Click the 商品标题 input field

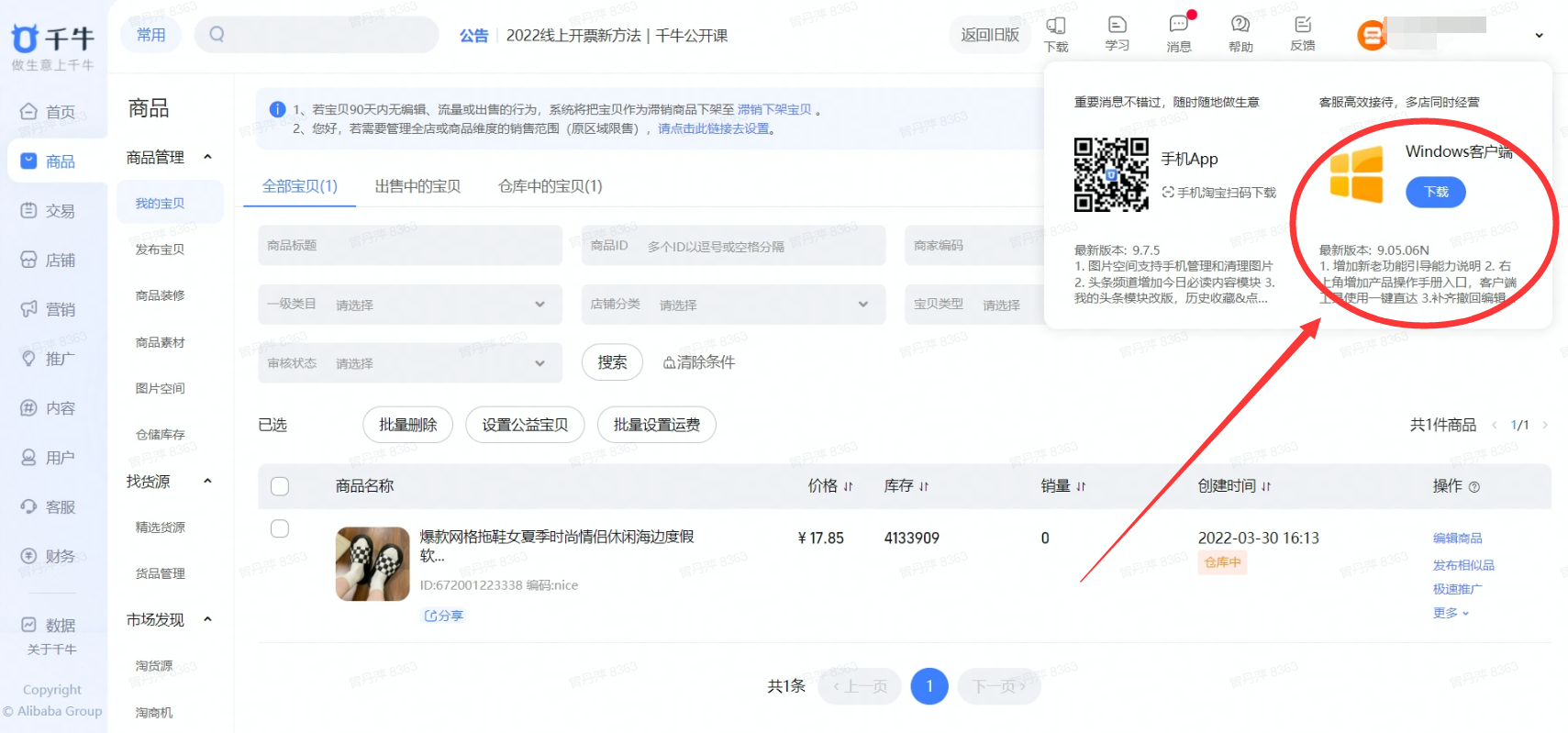point(410,245)
